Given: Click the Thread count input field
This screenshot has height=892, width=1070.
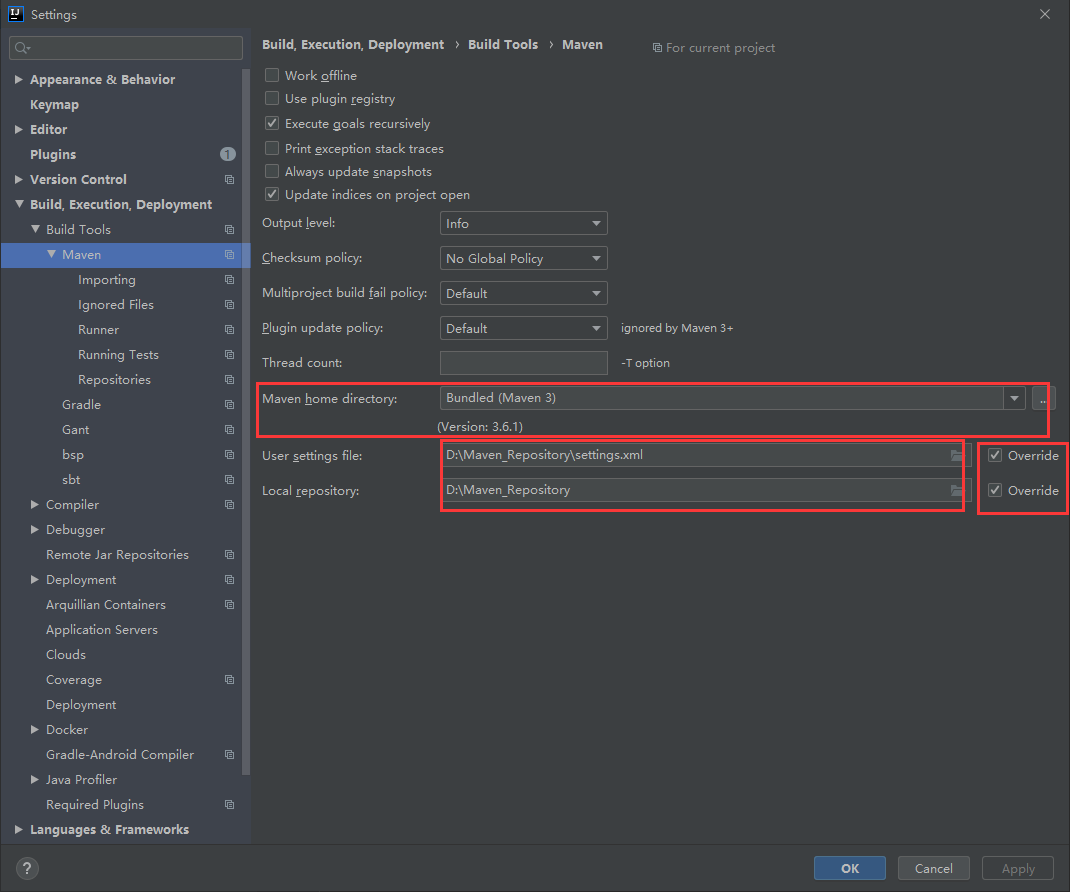Looking at the screenshot, I should (x=523, y=363).
